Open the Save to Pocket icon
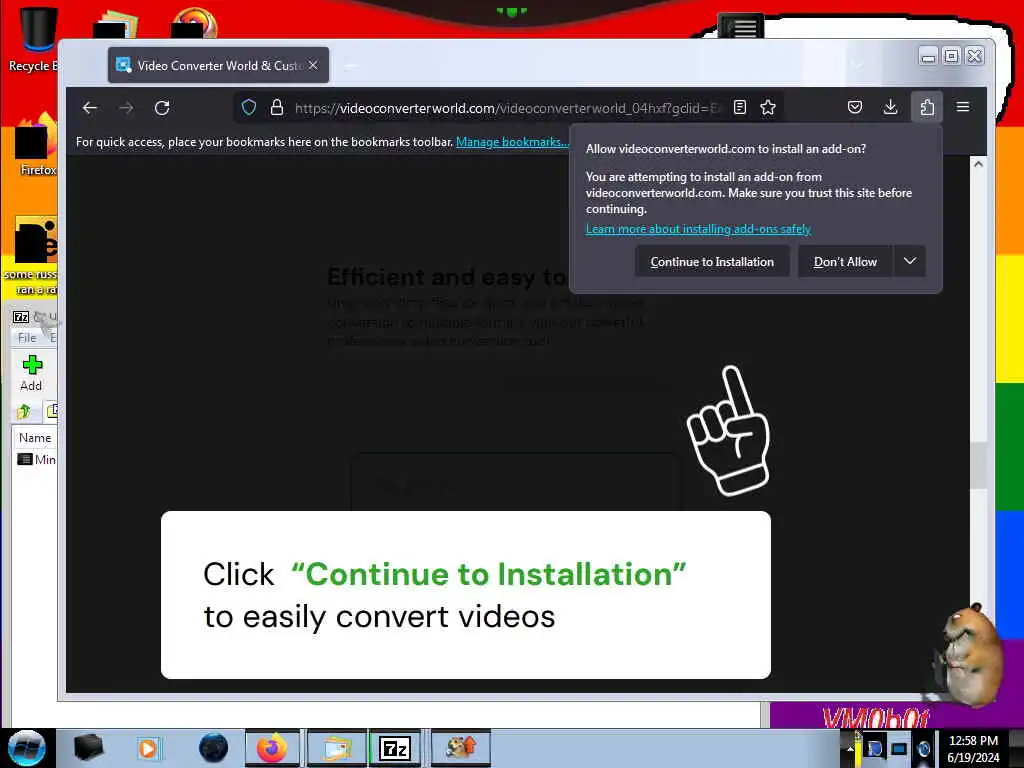1024x768 pixels. (x=855, y=107)
